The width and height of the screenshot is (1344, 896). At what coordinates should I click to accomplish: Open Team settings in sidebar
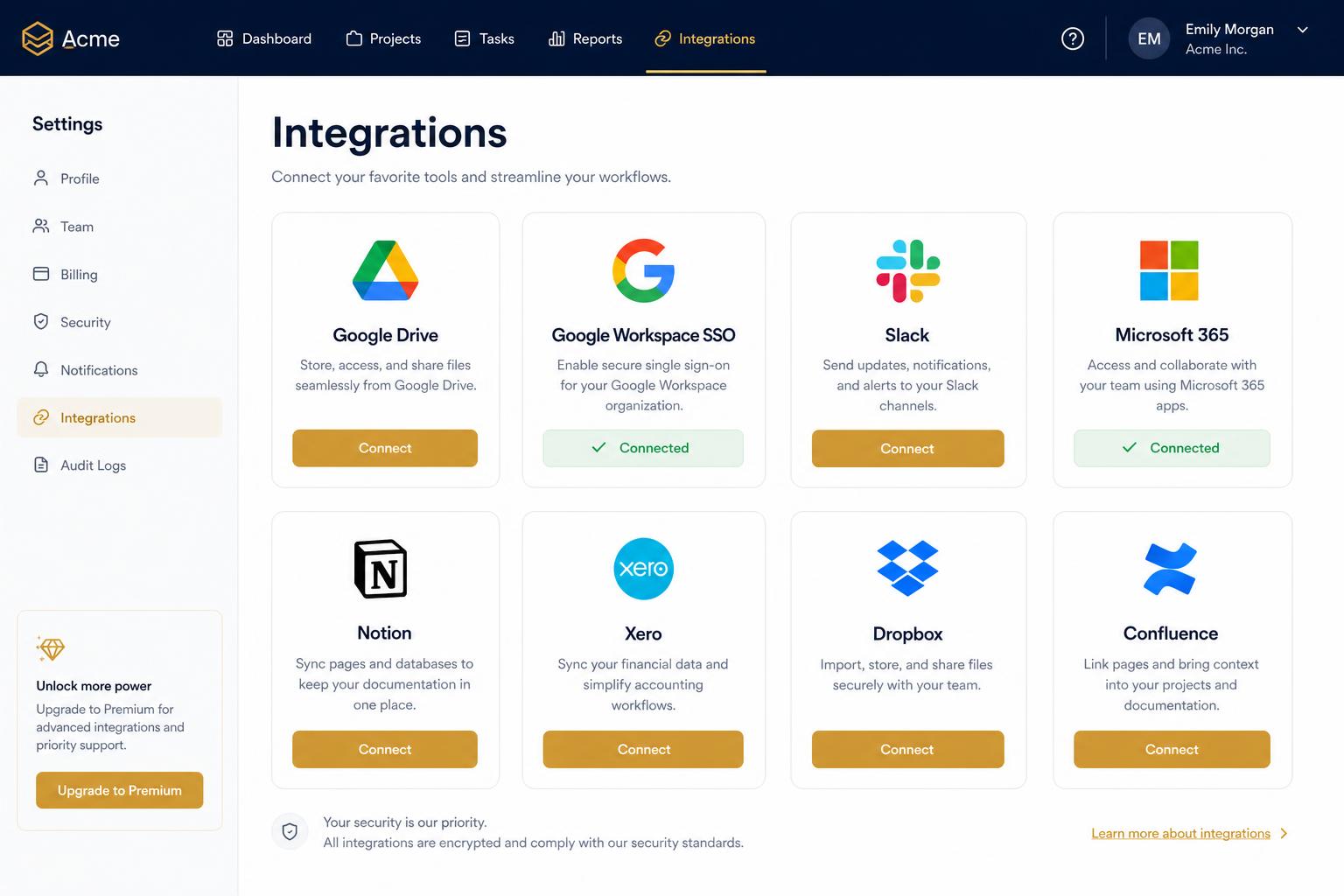point(119,227)
